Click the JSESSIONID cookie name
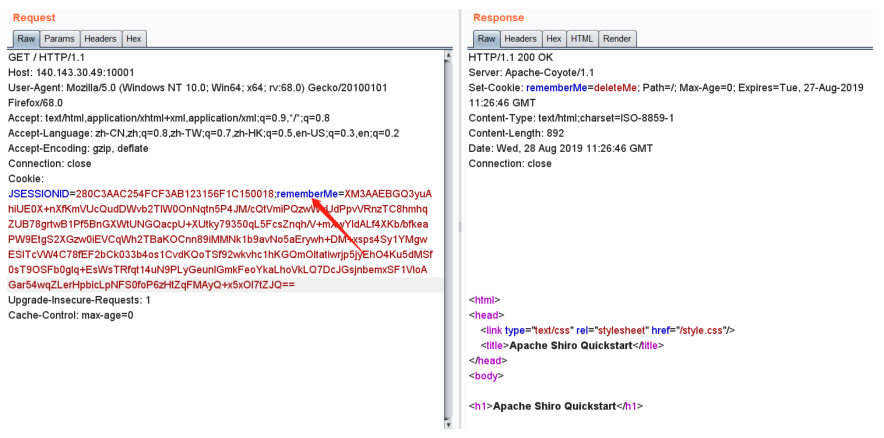The width and height of the screenshot is (884, 438). pyautogui.click(x=39, y=194)
